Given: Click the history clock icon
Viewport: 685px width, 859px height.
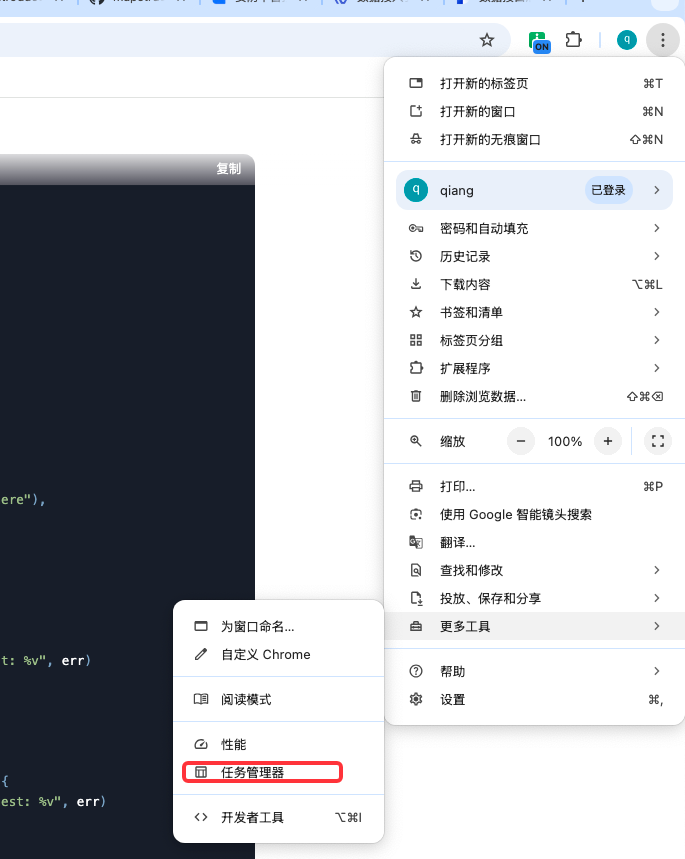Looking at the screenshot, I should point(416,256).
